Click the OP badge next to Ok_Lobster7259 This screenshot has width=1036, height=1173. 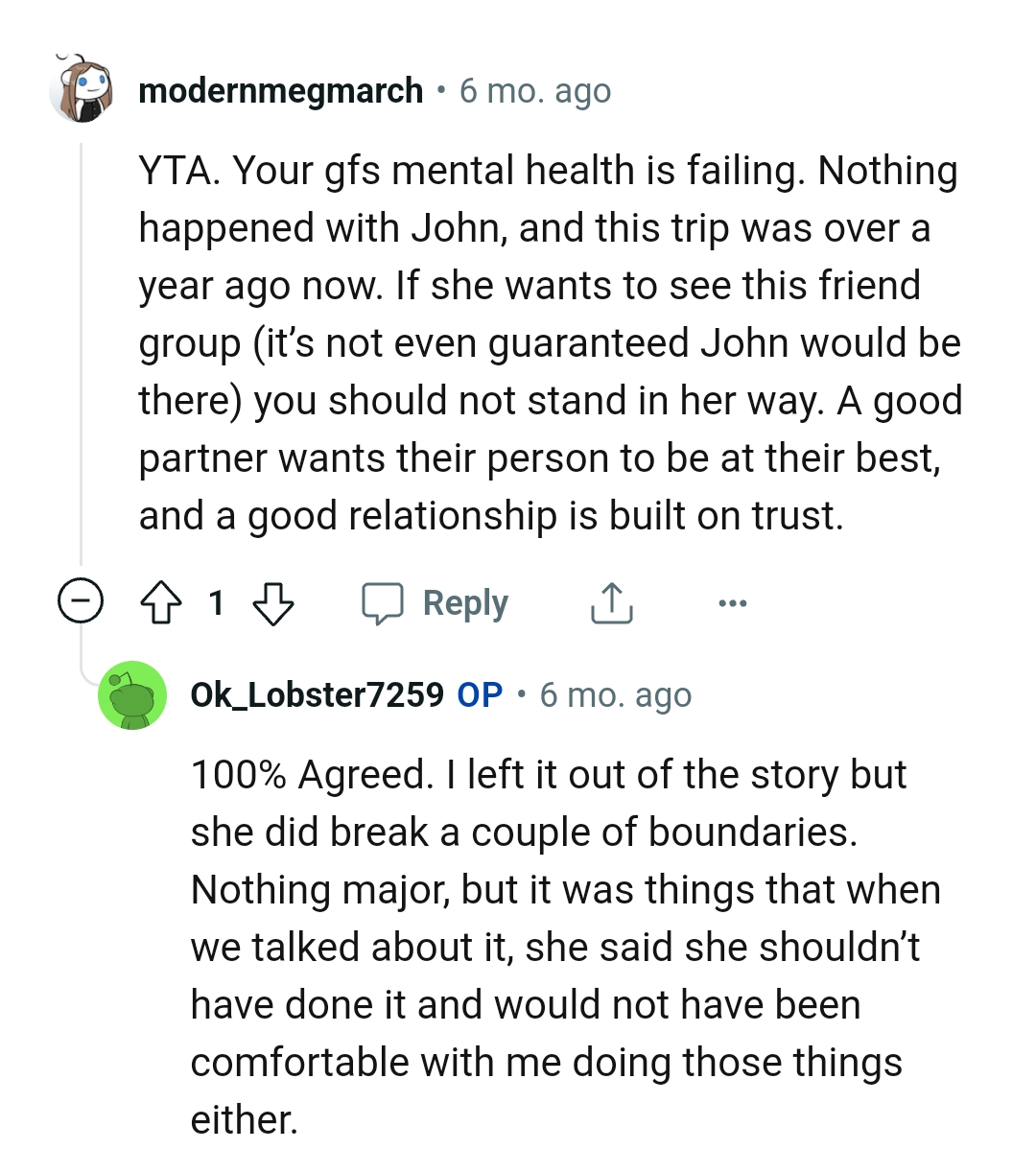480,695
